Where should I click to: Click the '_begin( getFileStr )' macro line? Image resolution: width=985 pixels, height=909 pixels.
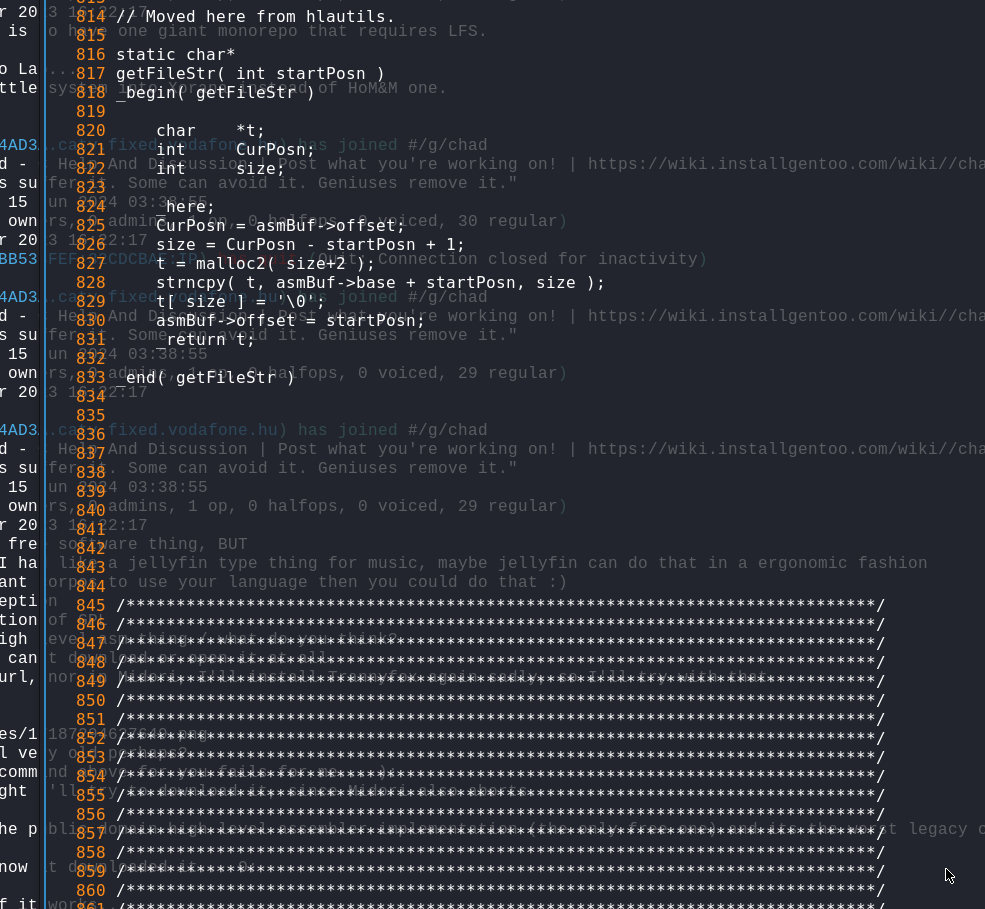click(215, 92)
